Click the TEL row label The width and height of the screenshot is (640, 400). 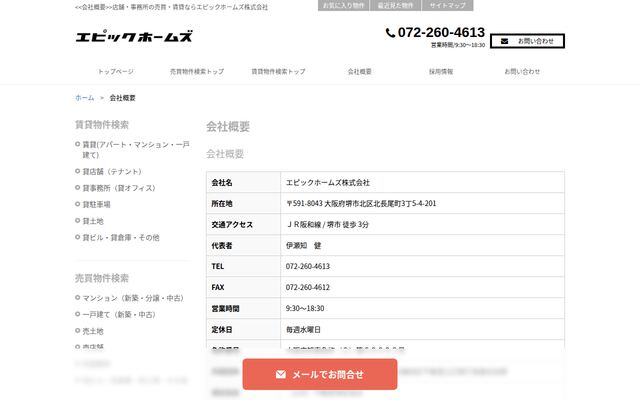point(218,267)
